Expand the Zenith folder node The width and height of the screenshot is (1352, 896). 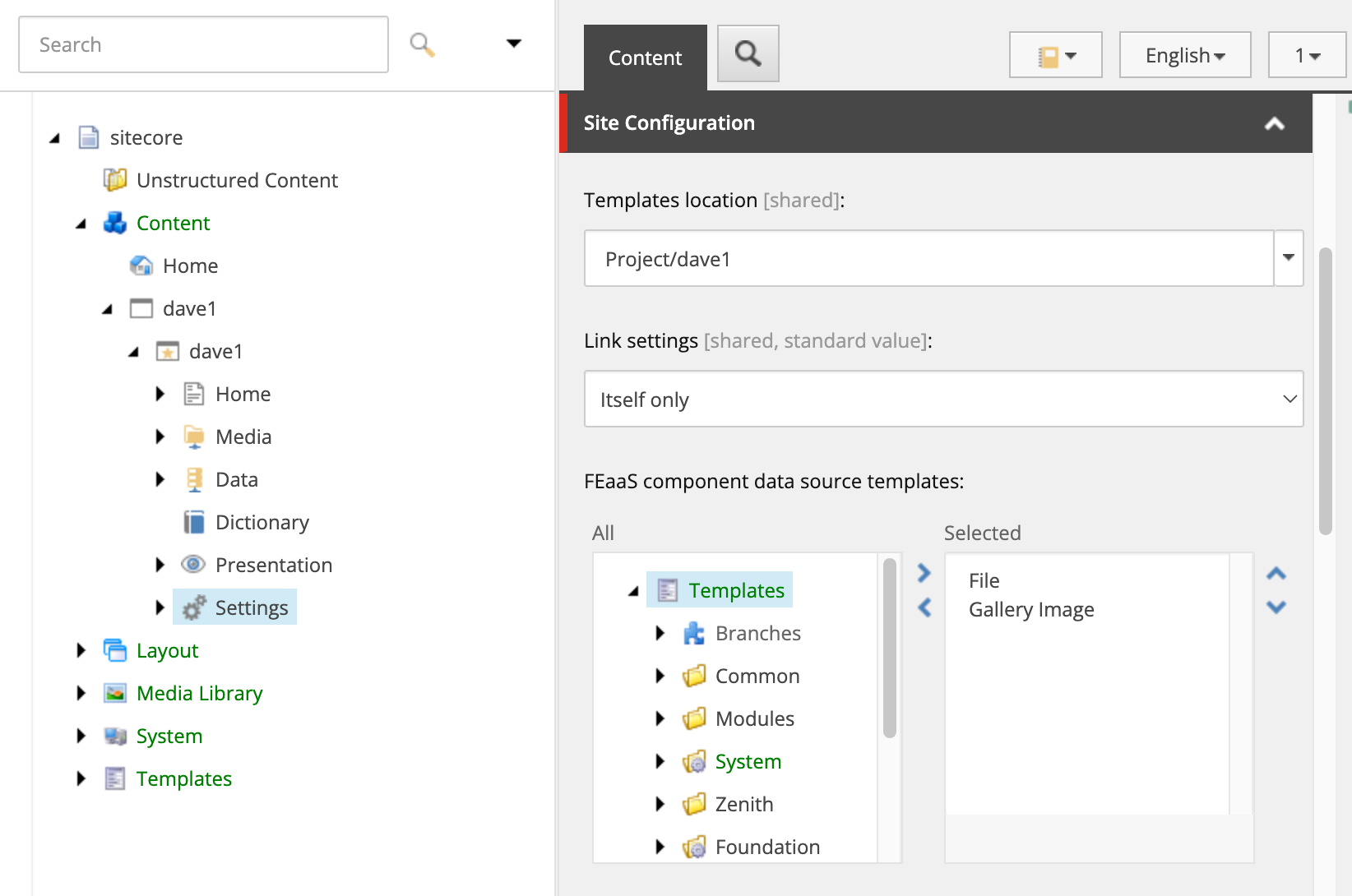click(x=660, y=804)
